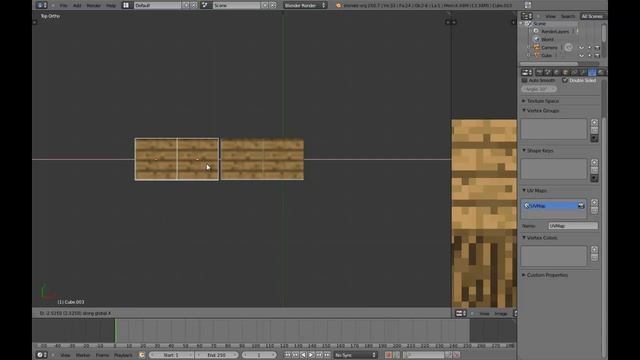Click the screen layout browse icon
The width and height of the screenshot is (640, 360).
pyautogui.click(x=126, y=5)
